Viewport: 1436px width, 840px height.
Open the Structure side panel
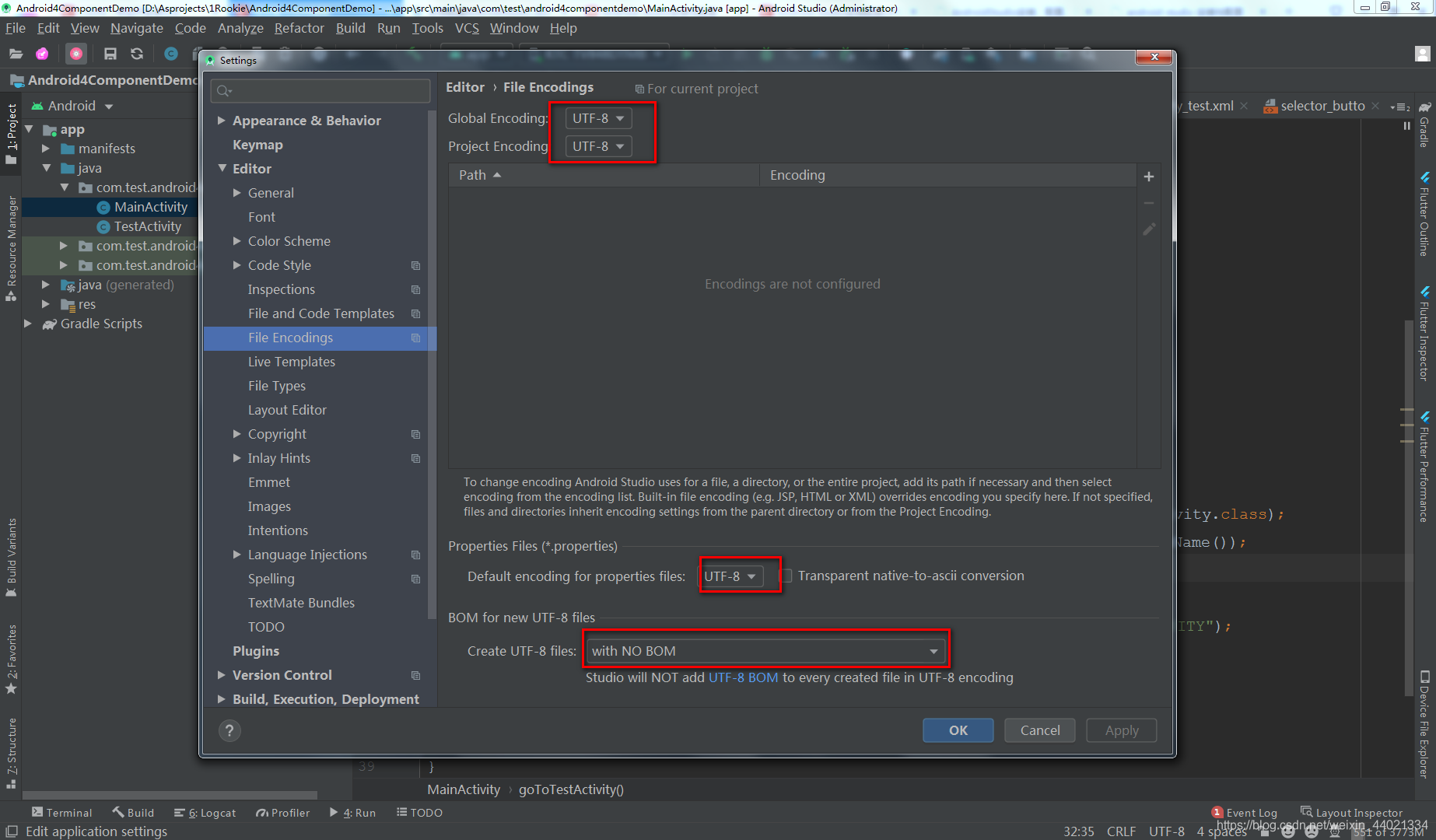pos(11,754)
